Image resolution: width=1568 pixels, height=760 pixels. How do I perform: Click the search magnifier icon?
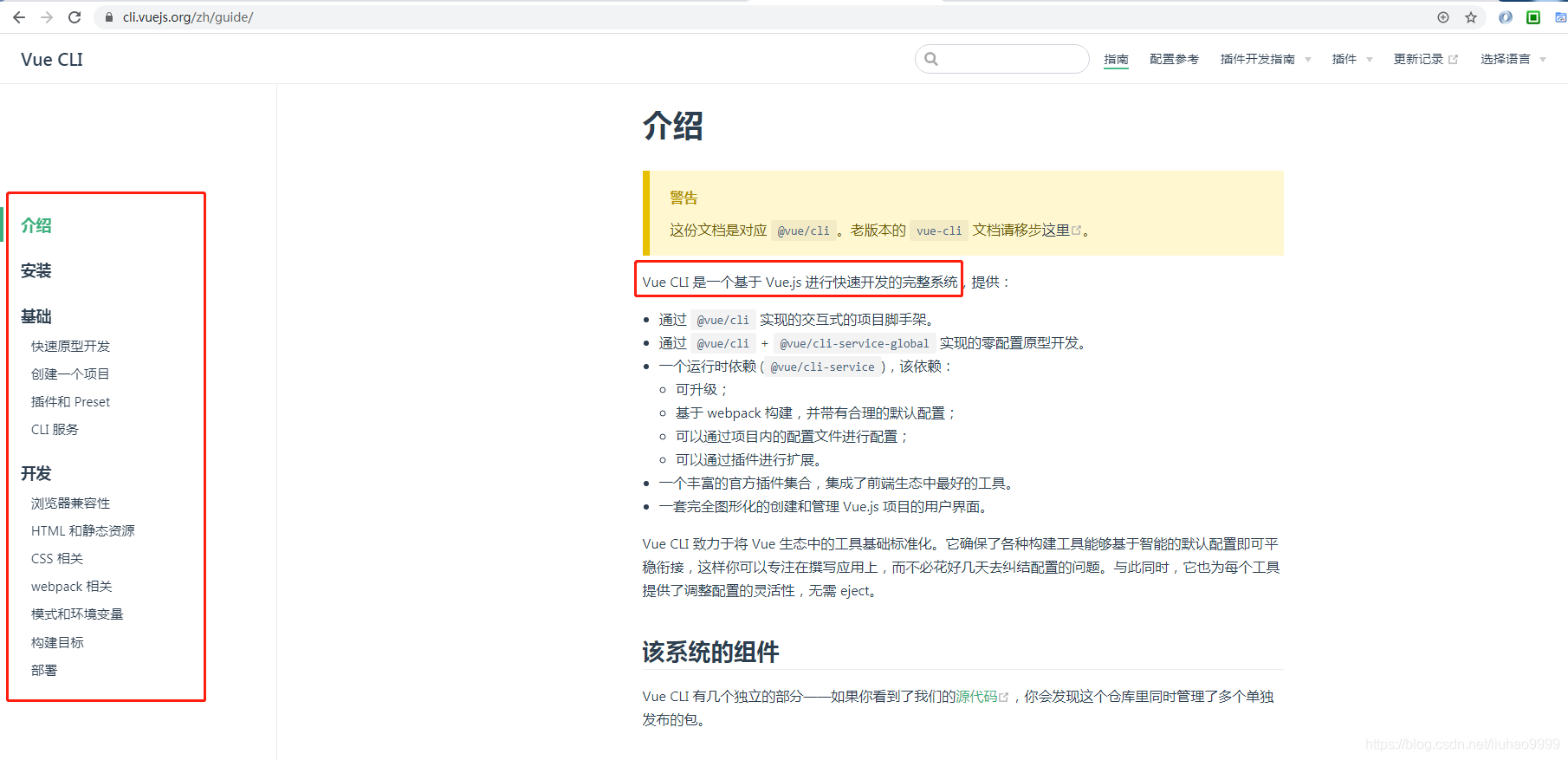tap(931, 59)
